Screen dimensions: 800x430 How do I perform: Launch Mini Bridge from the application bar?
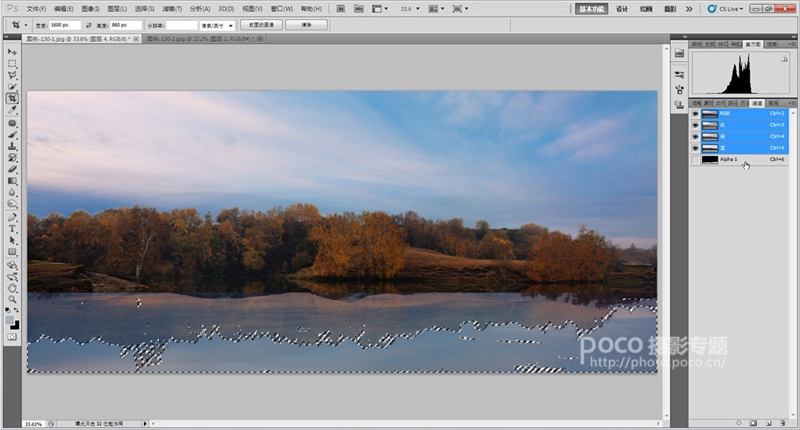359,9
